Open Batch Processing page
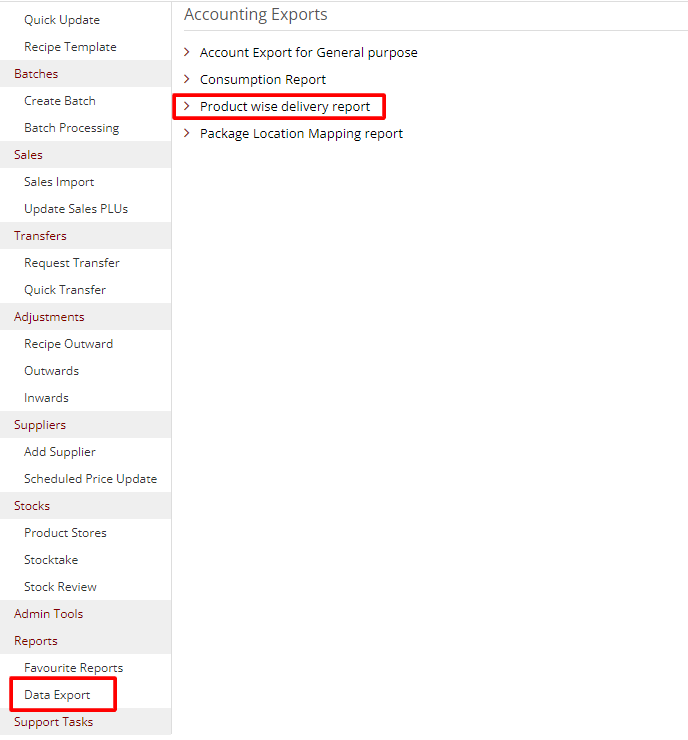 pyautogui.click(x=71, y=127)
